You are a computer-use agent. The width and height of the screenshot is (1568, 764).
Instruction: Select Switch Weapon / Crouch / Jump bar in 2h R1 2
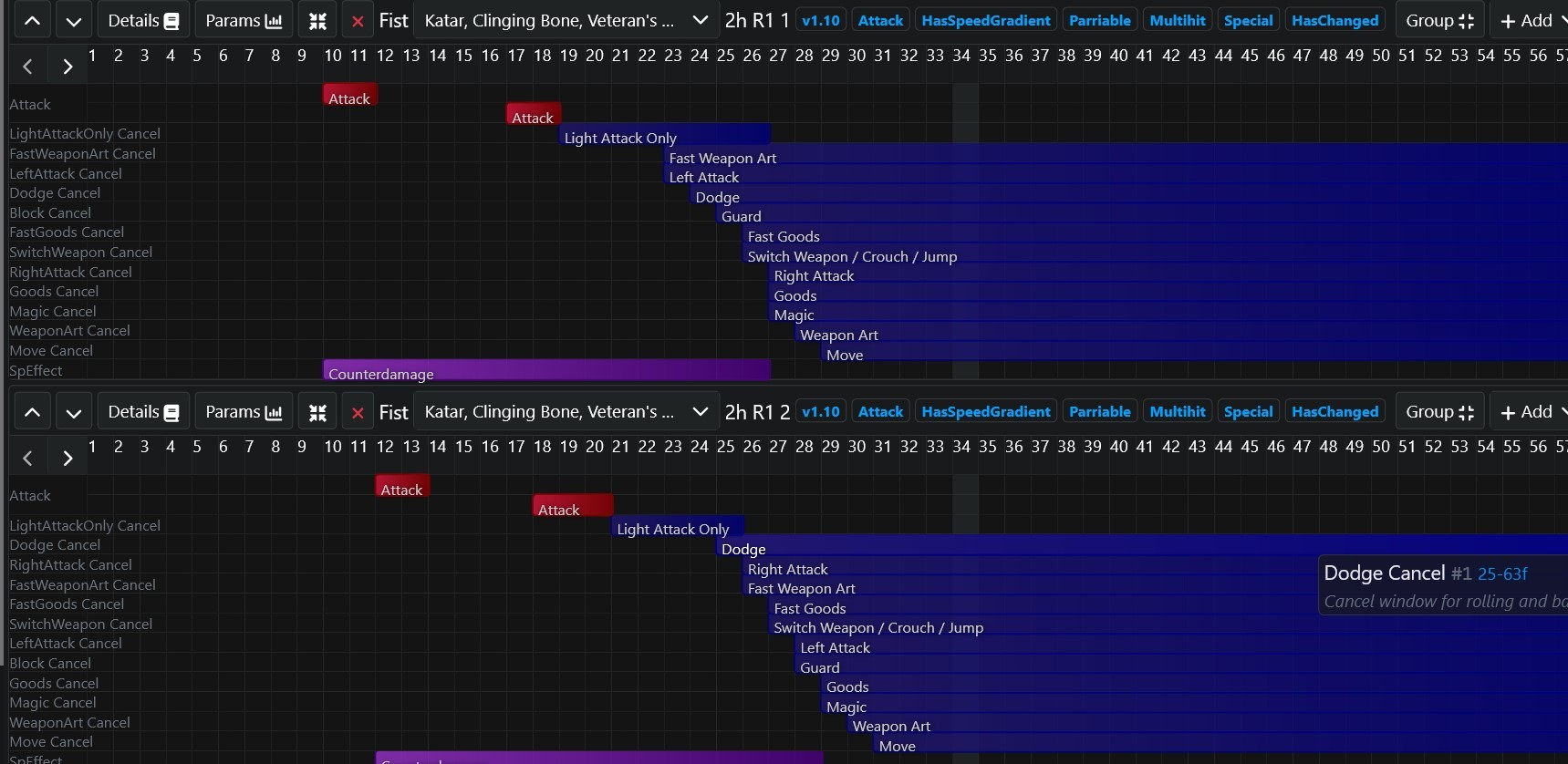(x=1168, y=627)
